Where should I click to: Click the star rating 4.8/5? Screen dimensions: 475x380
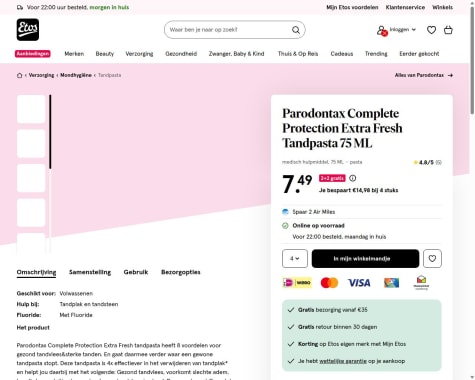click(x=427, y=162)
